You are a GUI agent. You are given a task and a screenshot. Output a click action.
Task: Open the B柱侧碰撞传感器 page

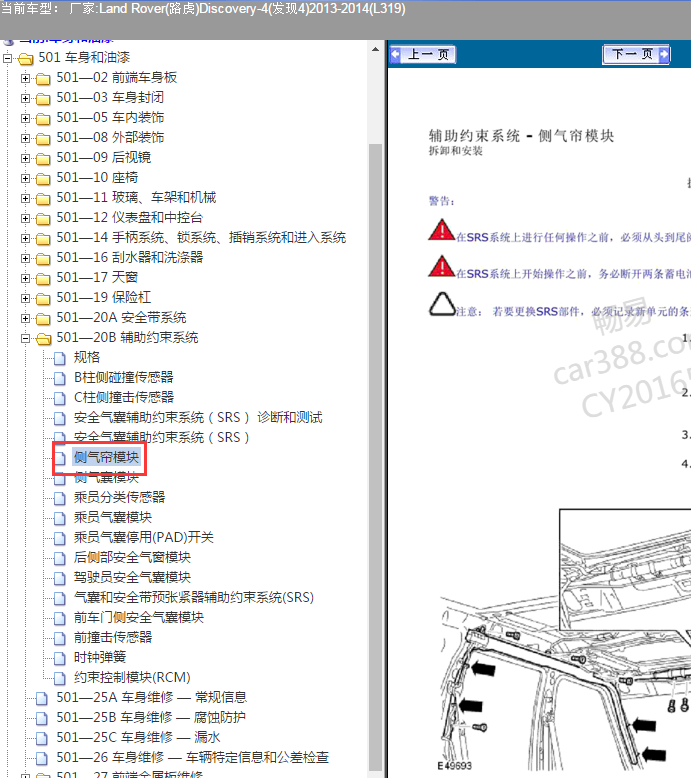point(124,378)
